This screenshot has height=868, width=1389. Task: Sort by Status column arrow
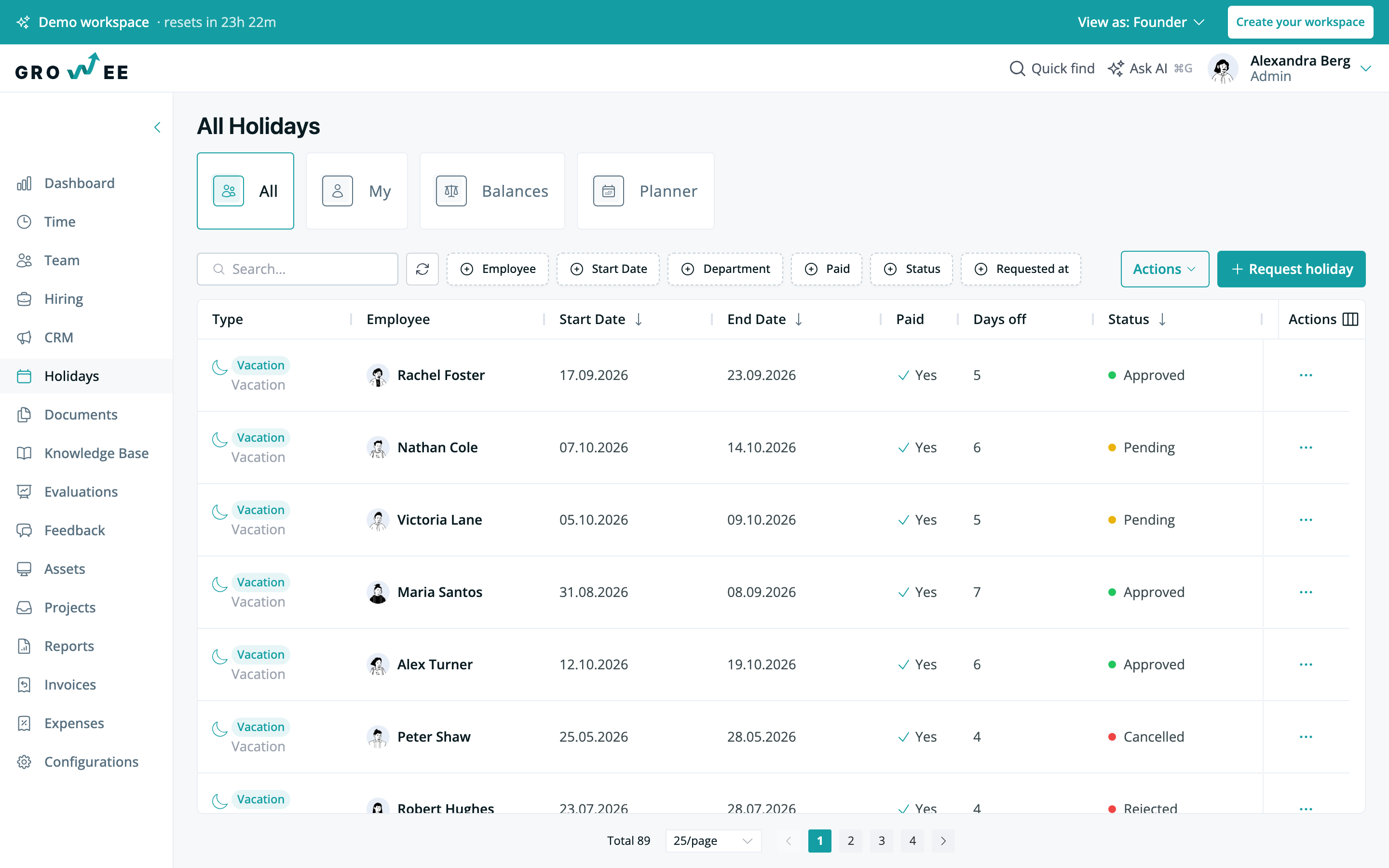(x=1162, y=319)
